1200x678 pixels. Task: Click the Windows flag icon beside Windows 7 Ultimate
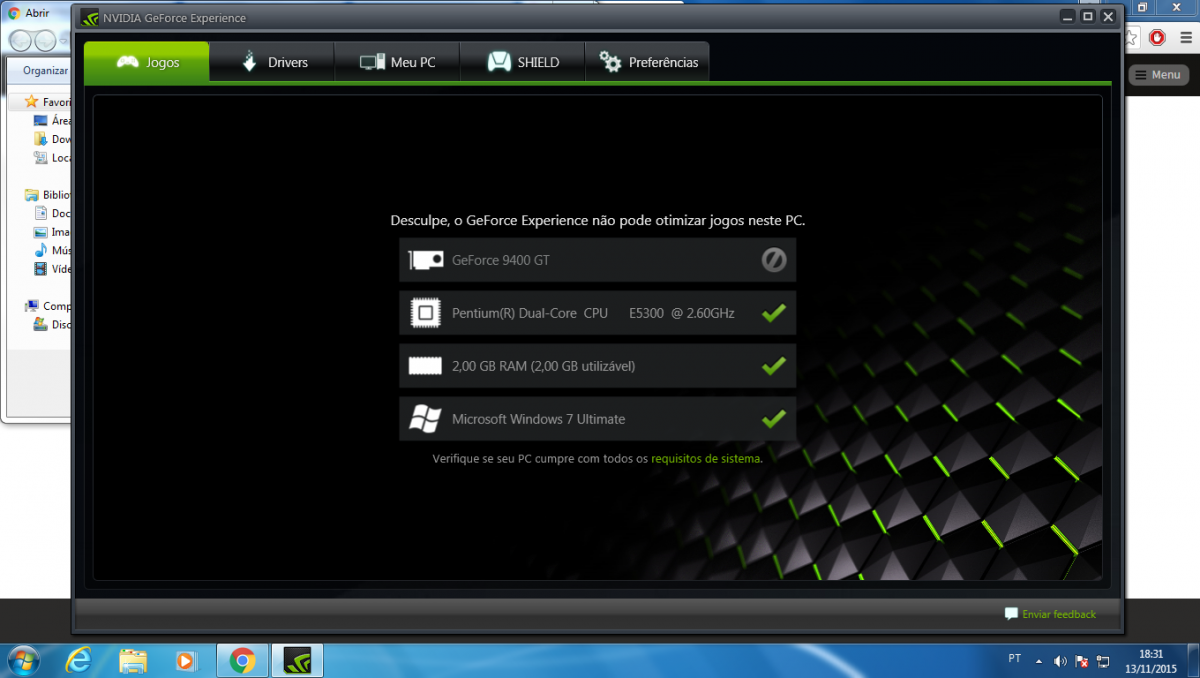[x=426, y=419]
